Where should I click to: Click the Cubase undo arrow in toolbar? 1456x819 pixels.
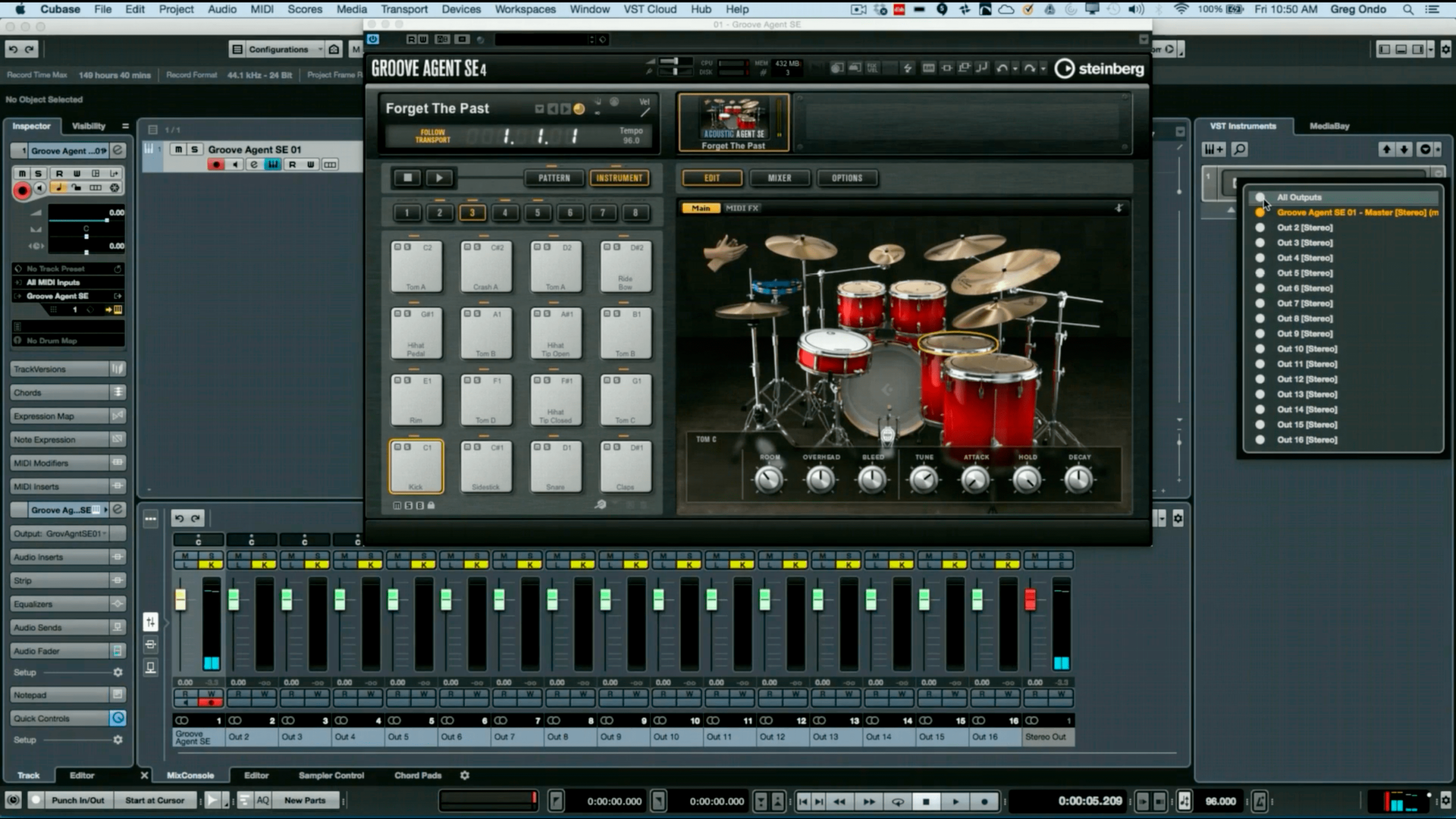[13, 49]
